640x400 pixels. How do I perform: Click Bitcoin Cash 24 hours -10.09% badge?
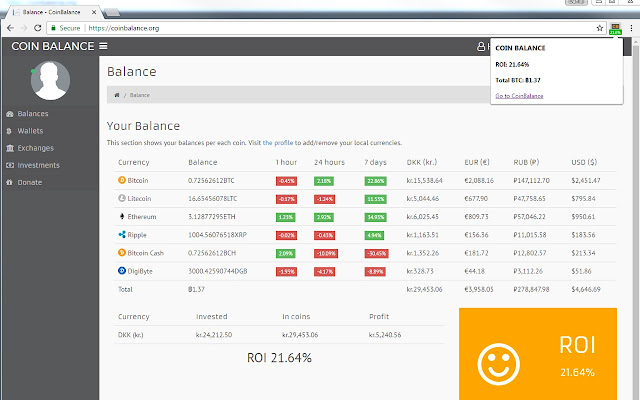(326, 253)
